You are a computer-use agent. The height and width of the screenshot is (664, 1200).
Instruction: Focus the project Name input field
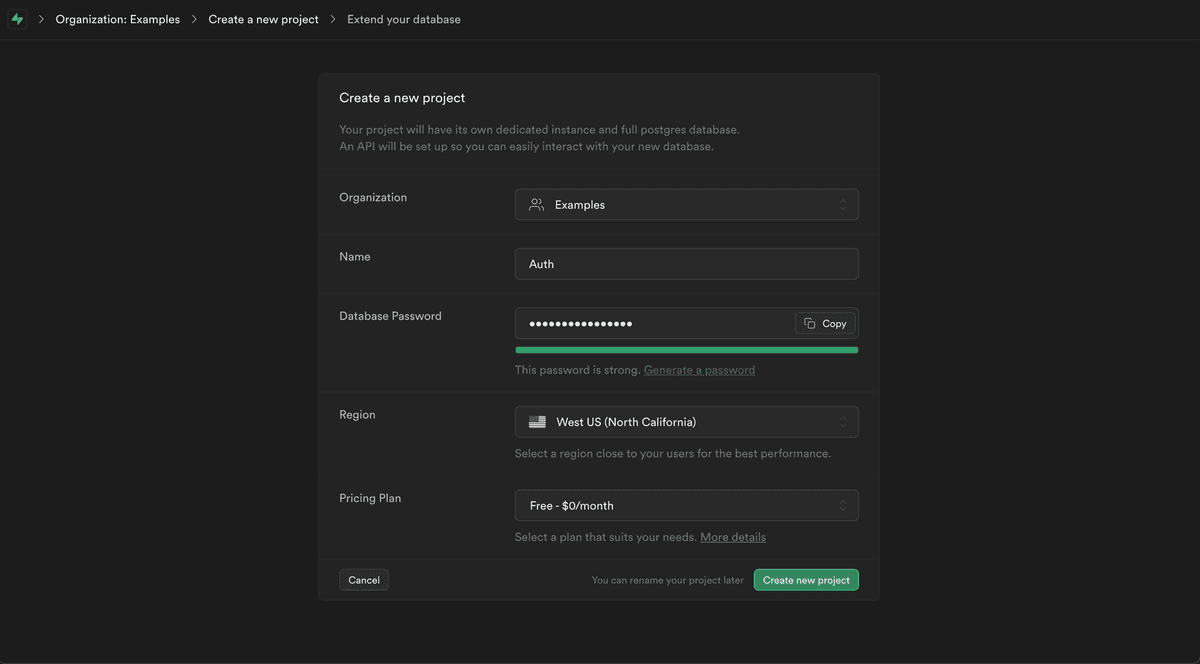pos(686,264)
